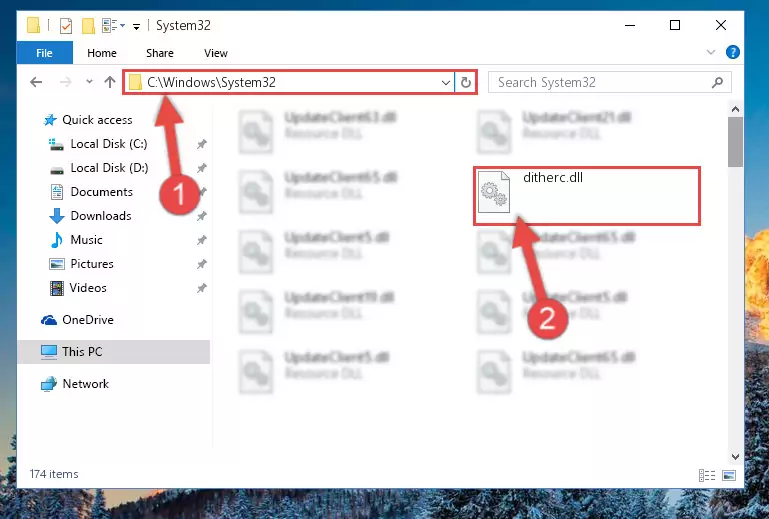769x519 pixels.
Task: Click the vertical scrollbar thumb
Action: click(735, 142)
